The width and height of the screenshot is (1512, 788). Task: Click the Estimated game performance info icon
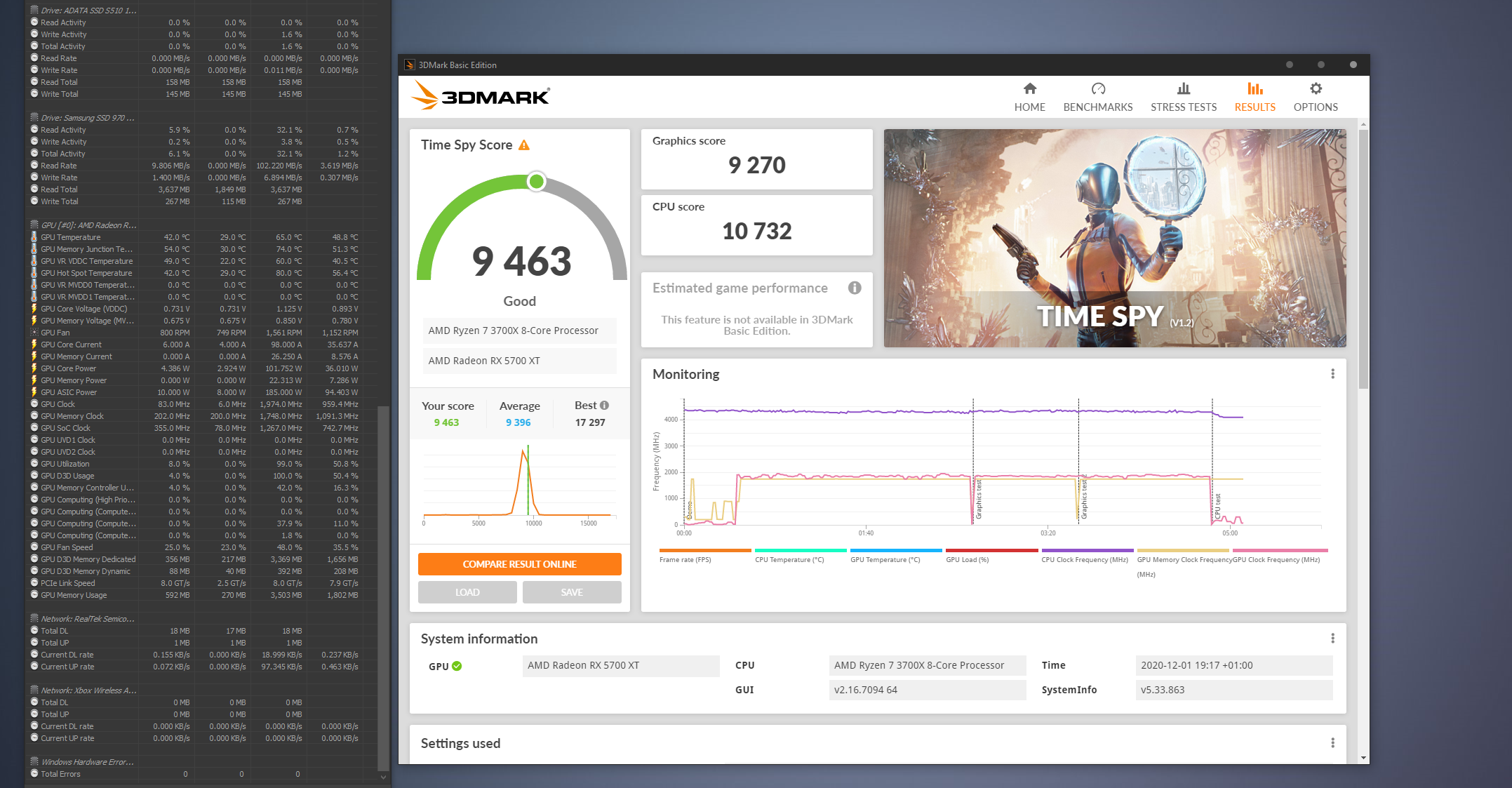[x=854, y=288]
